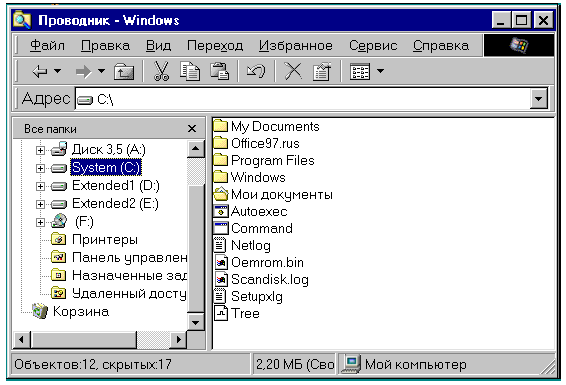Open the address bar dropdown
566x385 pixels.
click(539, 98)
